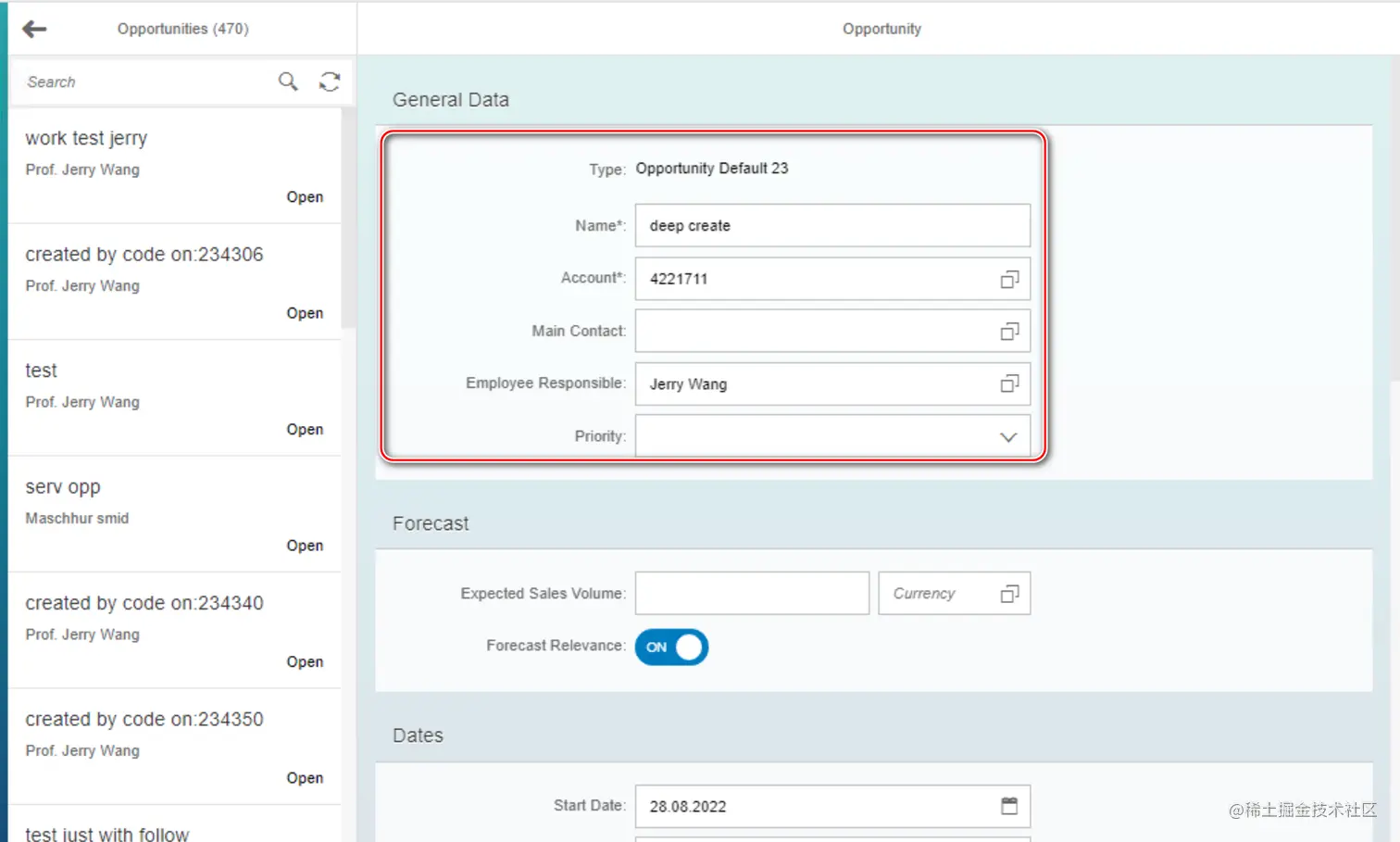Click 'Opportunity Default 23' type value
Image resolution: width=1400 pixels, height=842 pixels.
tap(711, 169)
